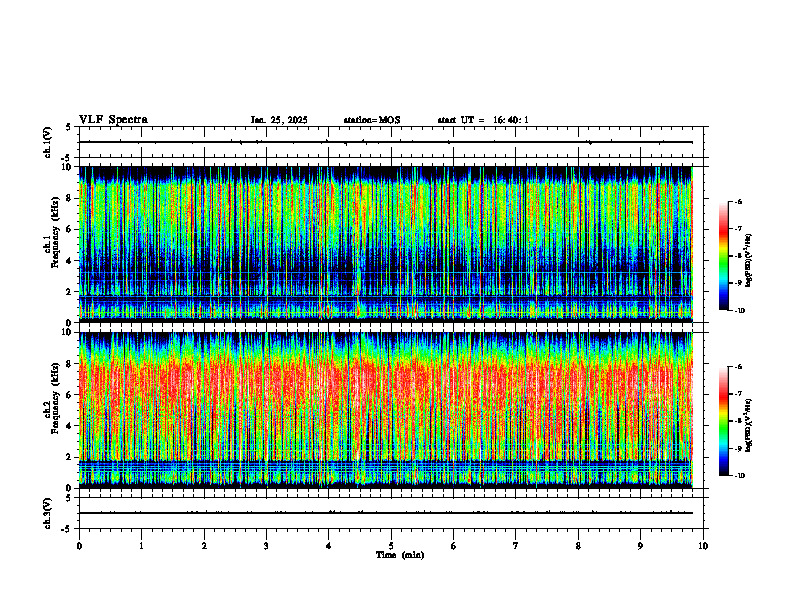Click the time axis tick label 1
The height and width of the screenshot is (612, 792).
(x=141, y=546)
